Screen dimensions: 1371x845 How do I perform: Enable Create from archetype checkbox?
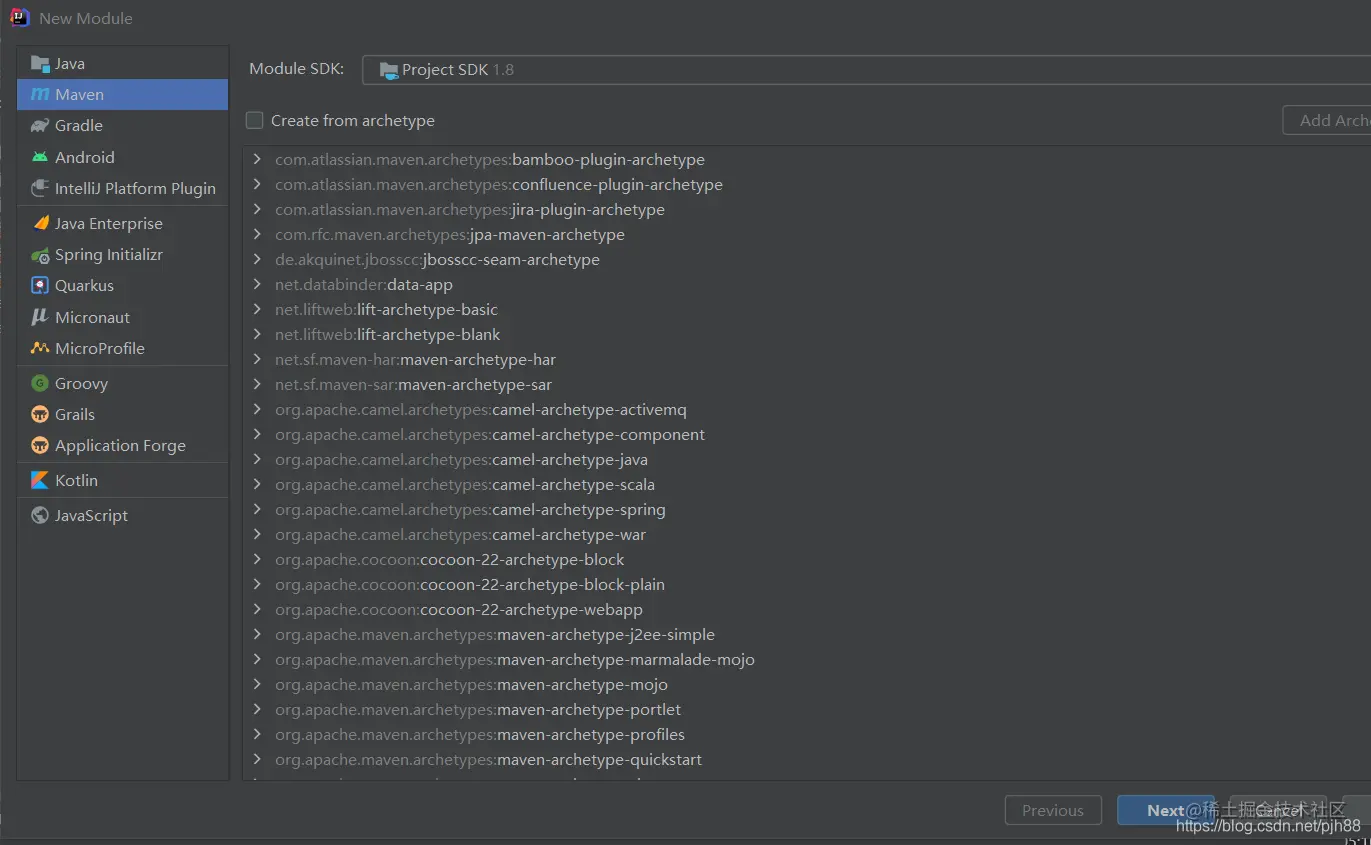point(255,120)
